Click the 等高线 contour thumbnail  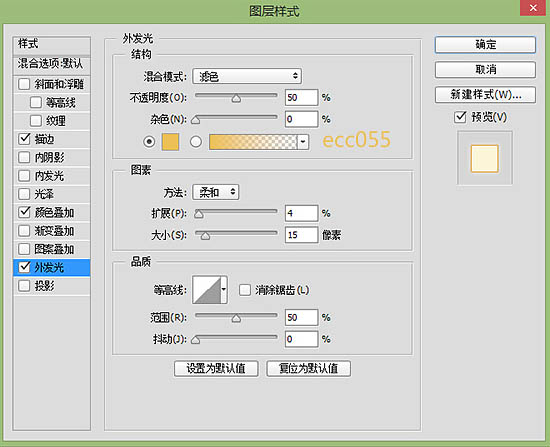[x=207, y=290]
